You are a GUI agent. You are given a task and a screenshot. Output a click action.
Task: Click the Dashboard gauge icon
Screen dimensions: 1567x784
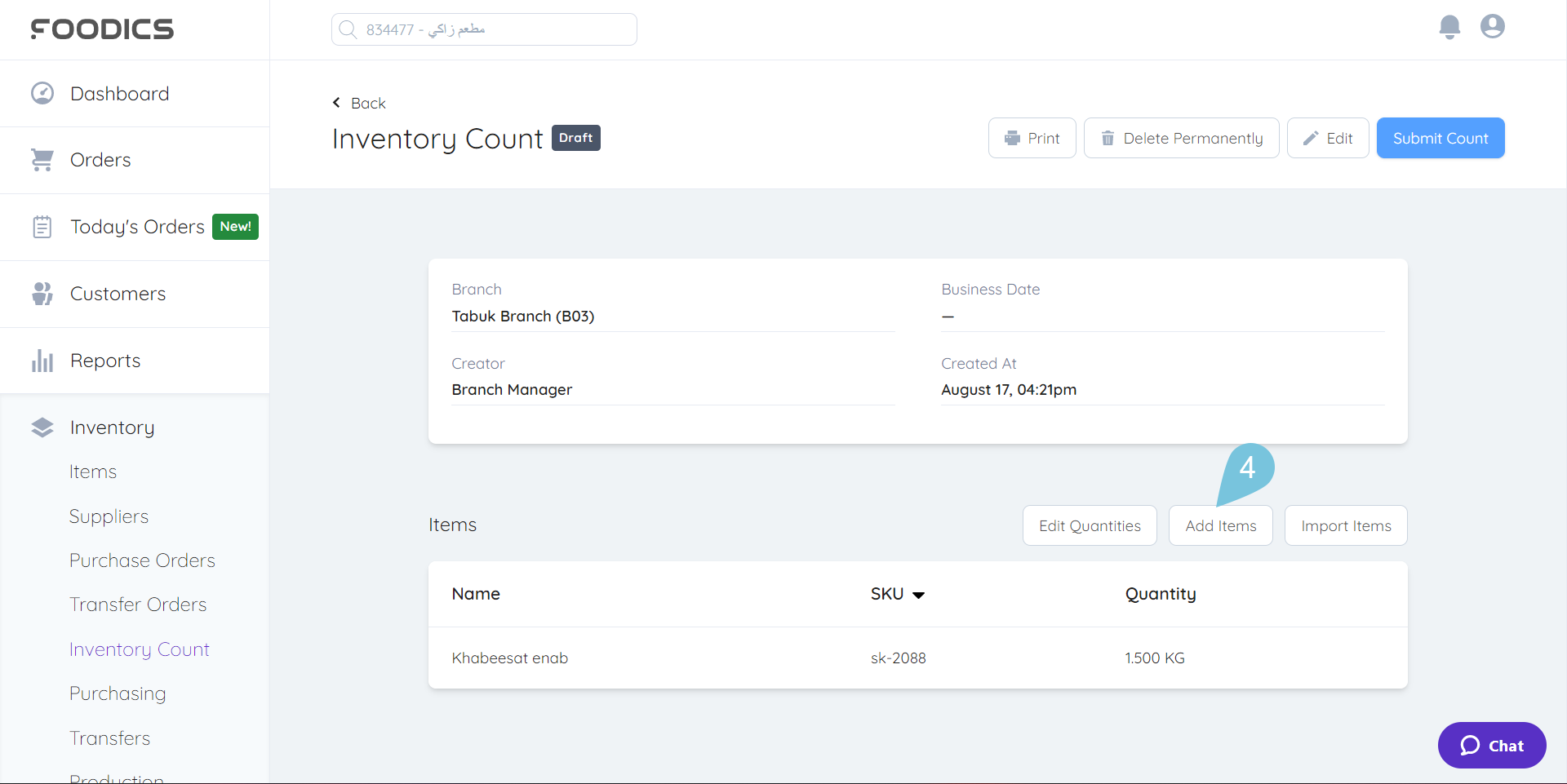[42, 93]
